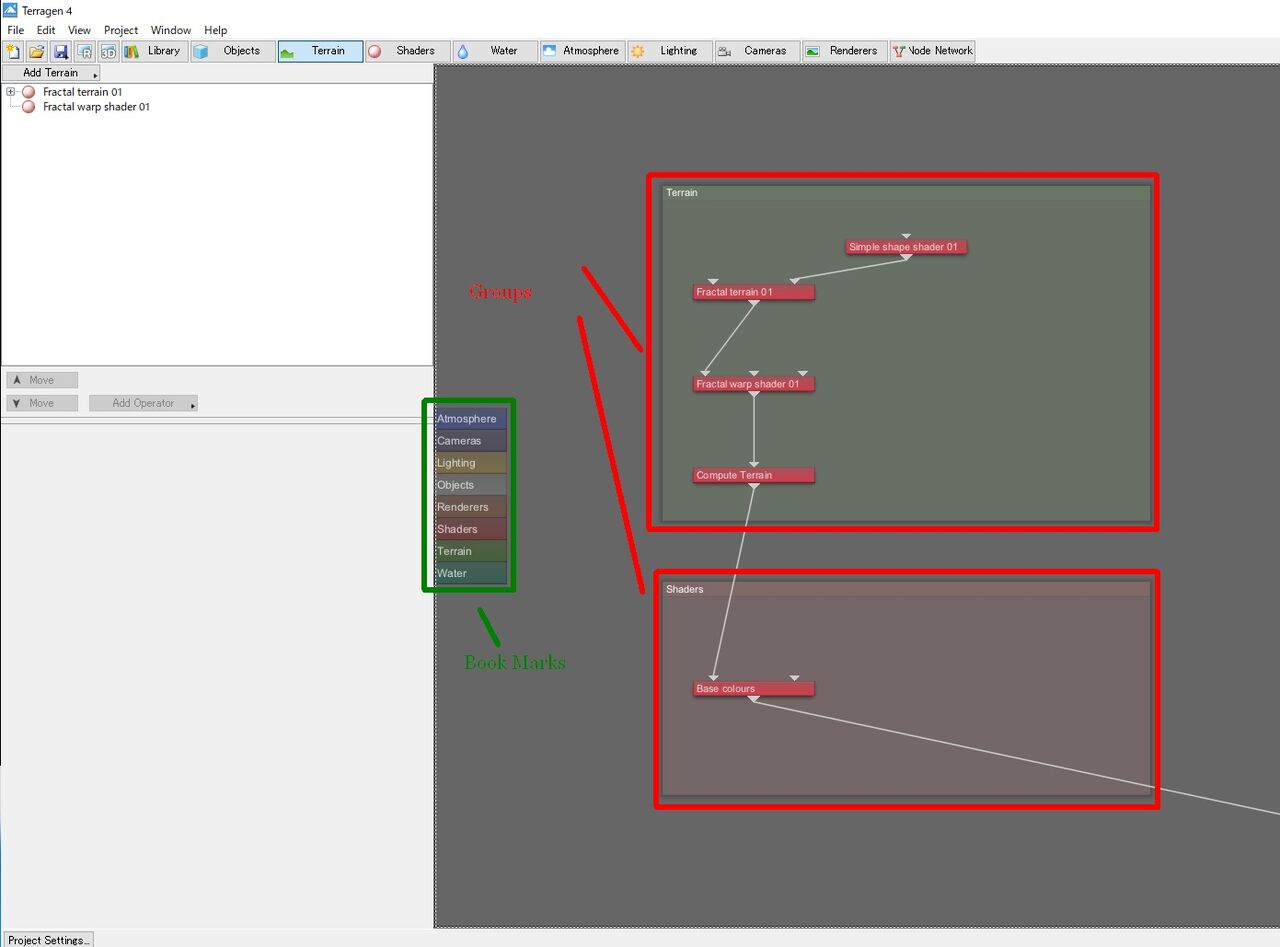The height and width of the screenshot is (947, 1280).
Task: Create a new project with the toolbar icon
Action: tap(14, 51)
